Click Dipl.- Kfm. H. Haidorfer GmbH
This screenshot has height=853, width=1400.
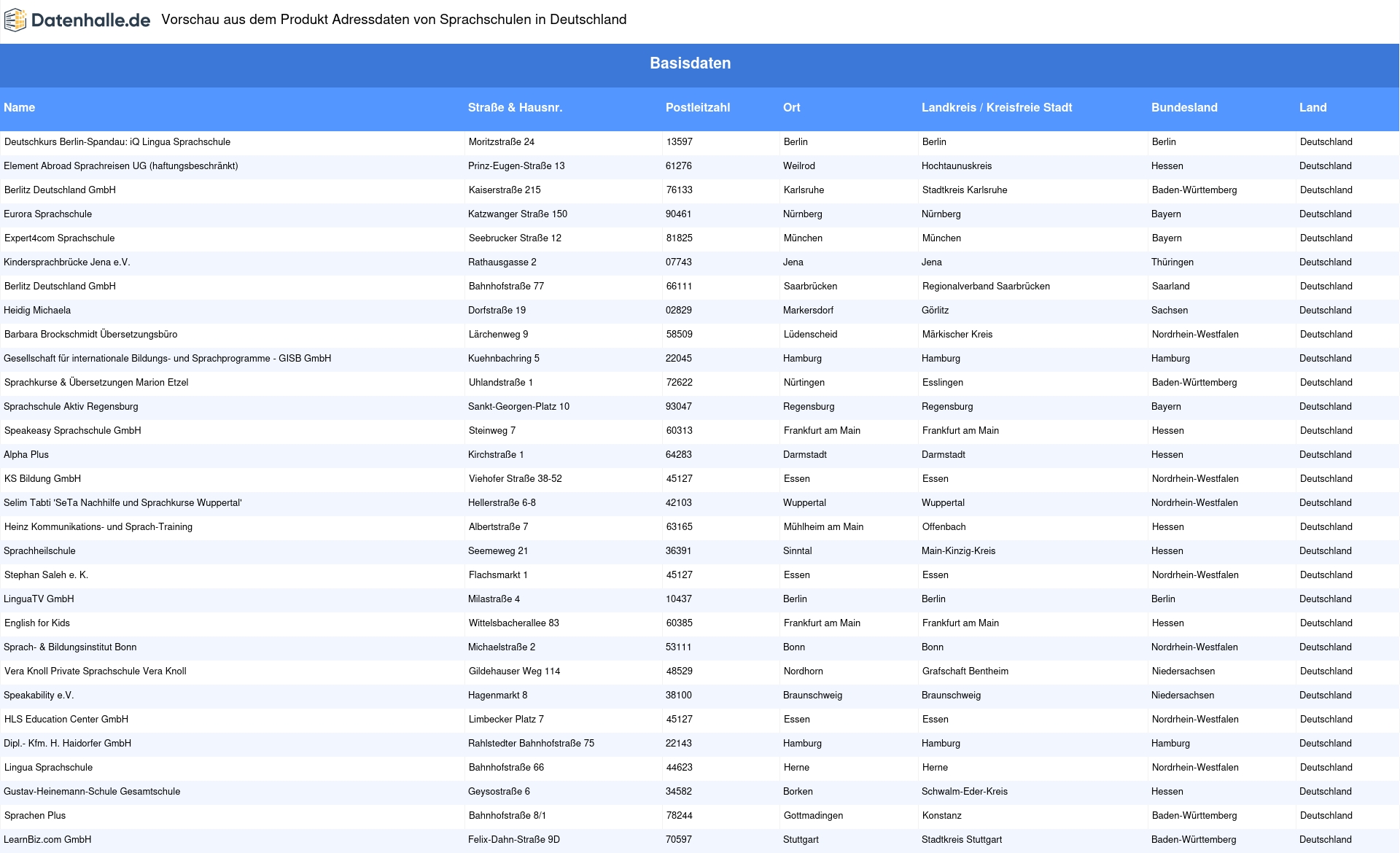pos(68,744)
